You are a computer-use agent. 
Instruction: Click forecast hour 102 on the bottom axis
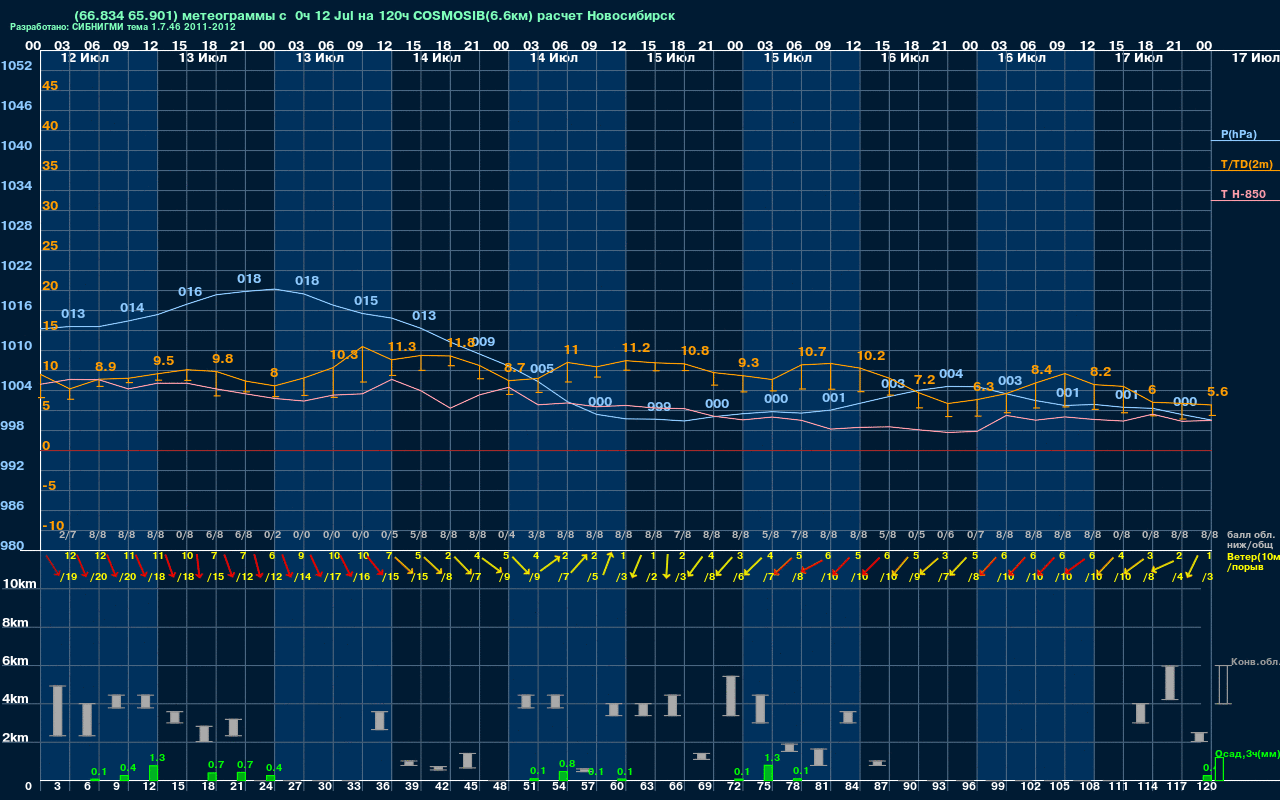coord(1030,787)
